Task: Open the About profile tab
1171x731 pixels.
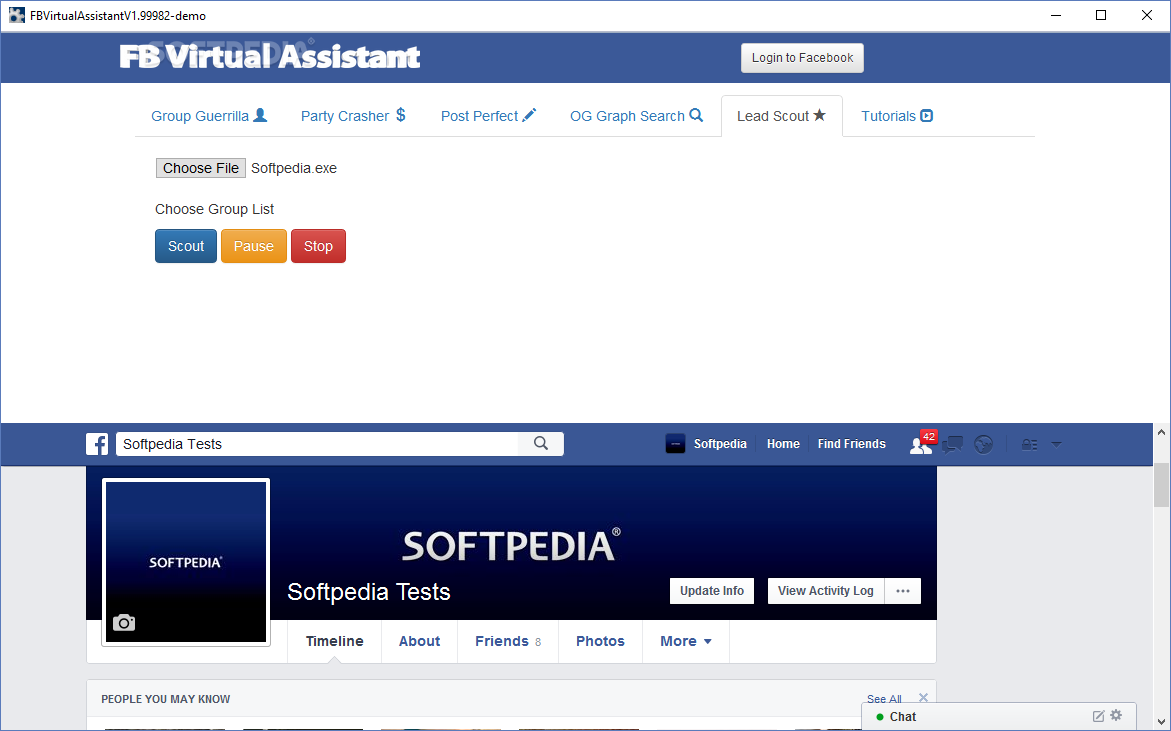Action: pos(420,641)
